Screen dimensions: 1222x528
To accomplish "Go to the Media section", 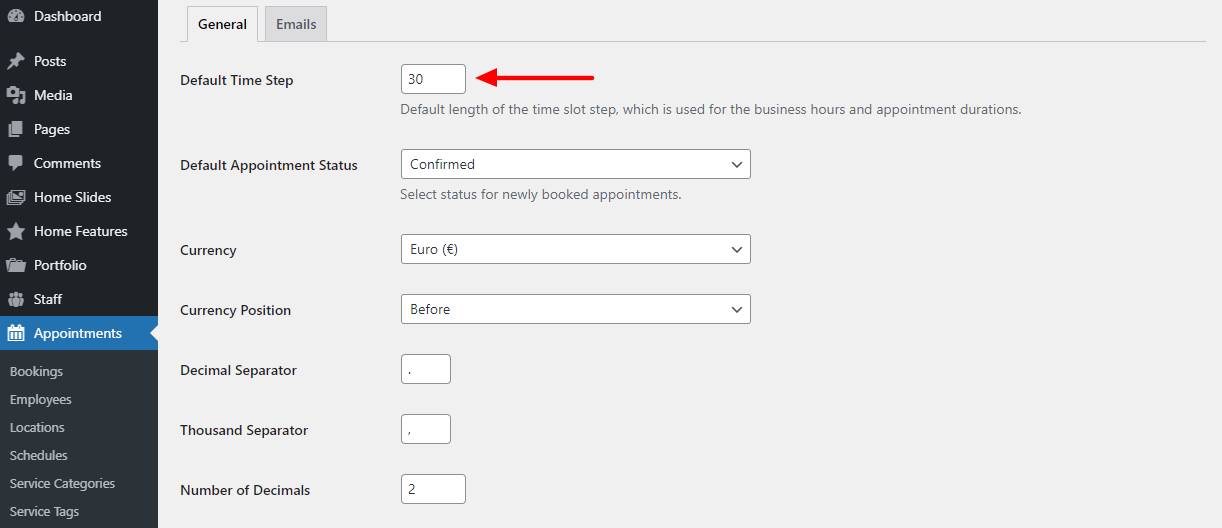I will [79, 95].
